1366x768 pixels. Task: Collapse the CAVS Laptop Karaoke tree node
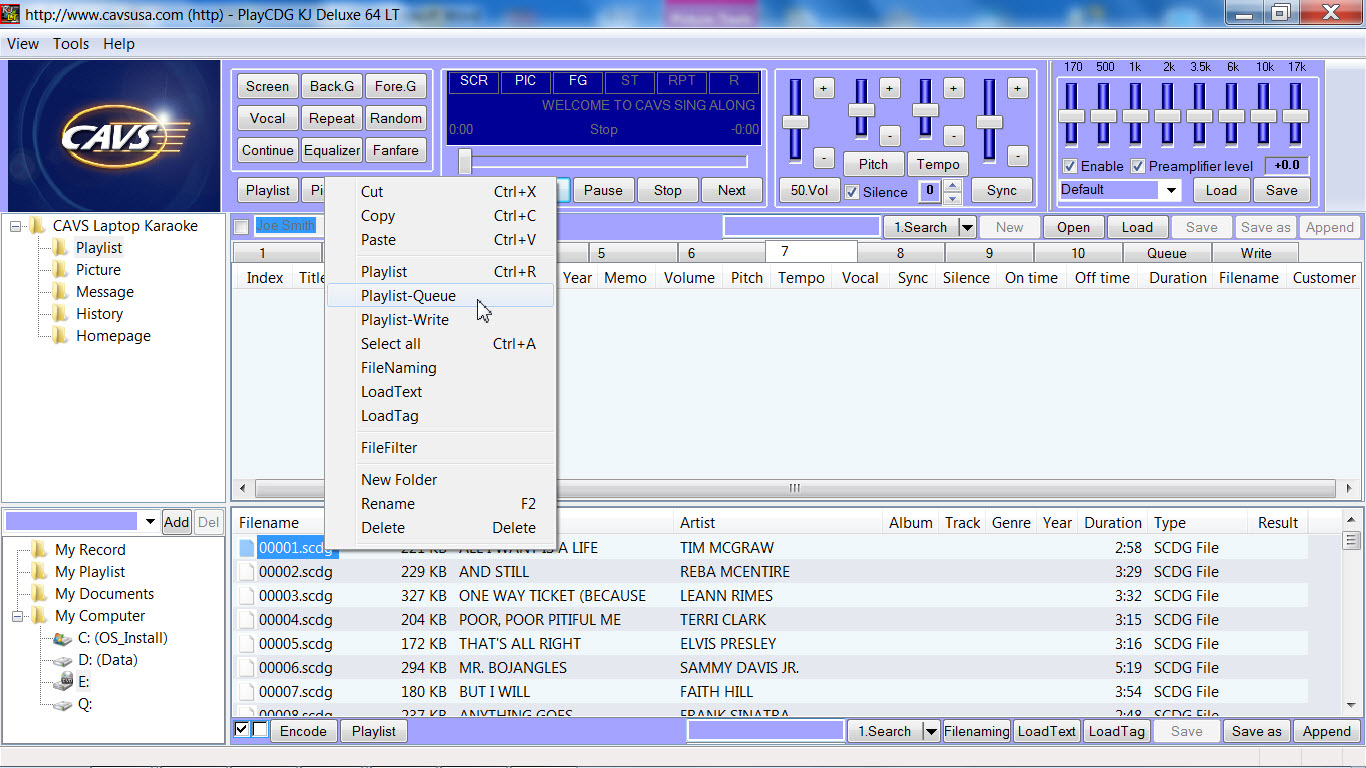[x=15, y=226]
